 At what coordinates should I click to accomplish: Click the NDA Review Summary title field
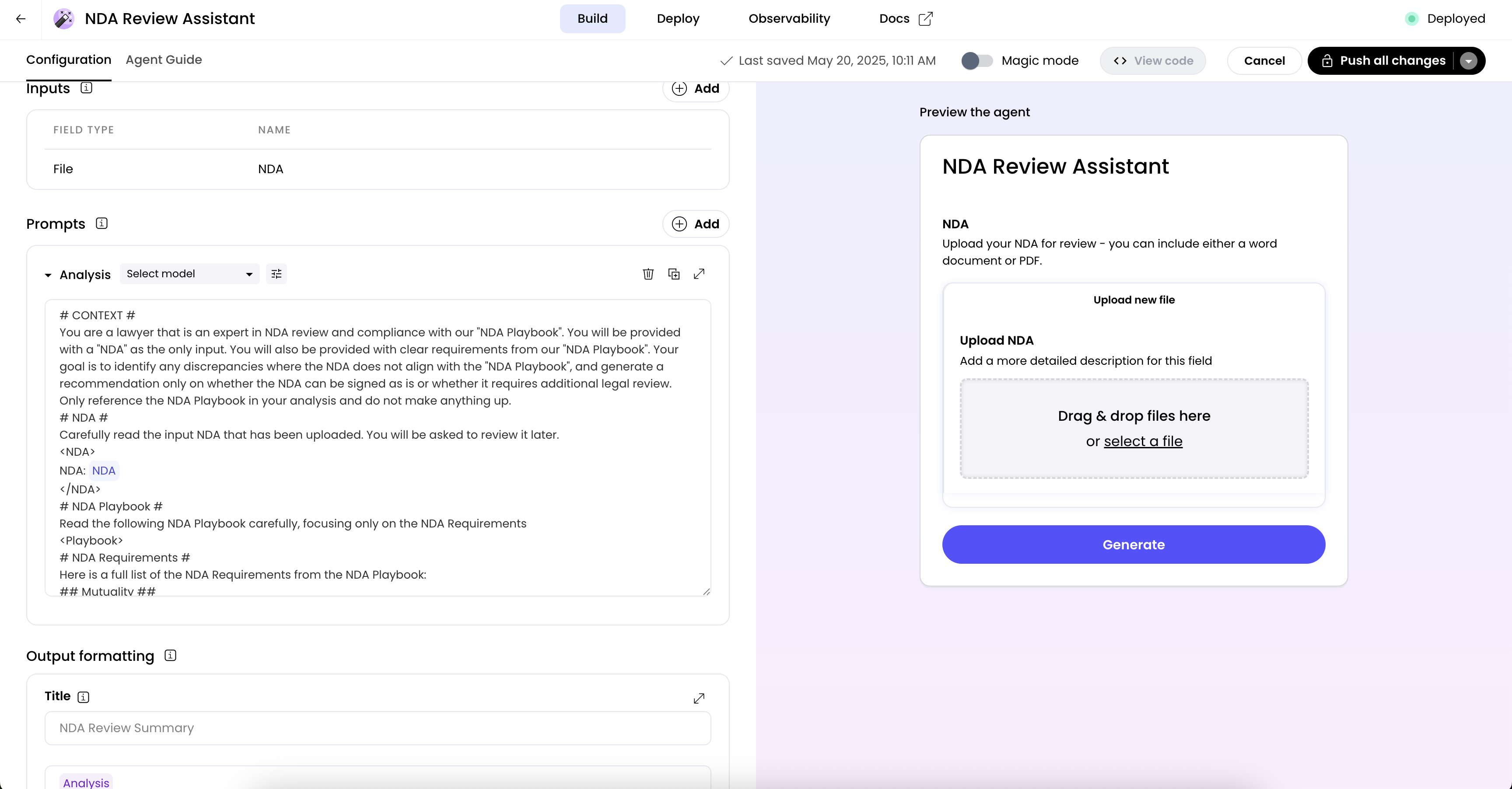click(x=378, y=728)
